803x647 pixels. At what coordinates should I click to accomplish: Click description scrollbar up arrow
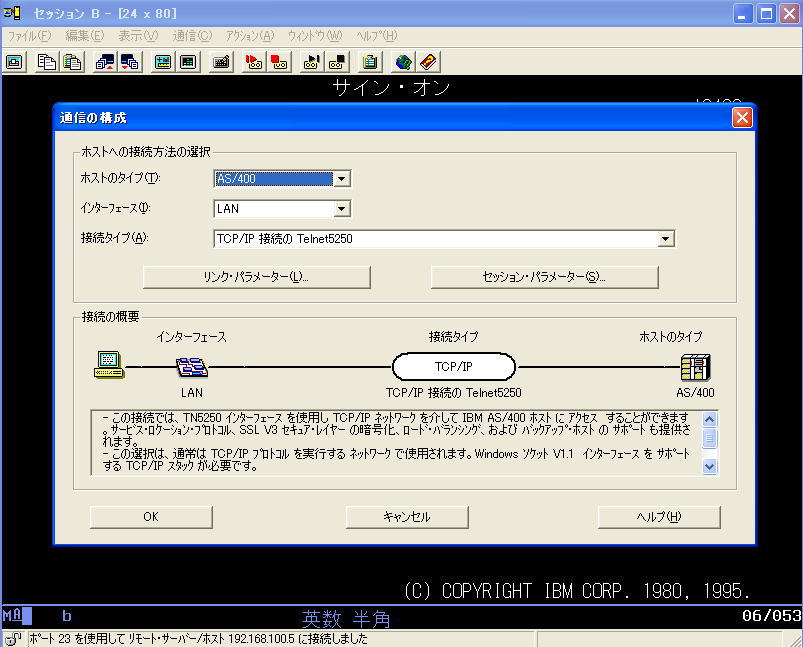(709, 420)
